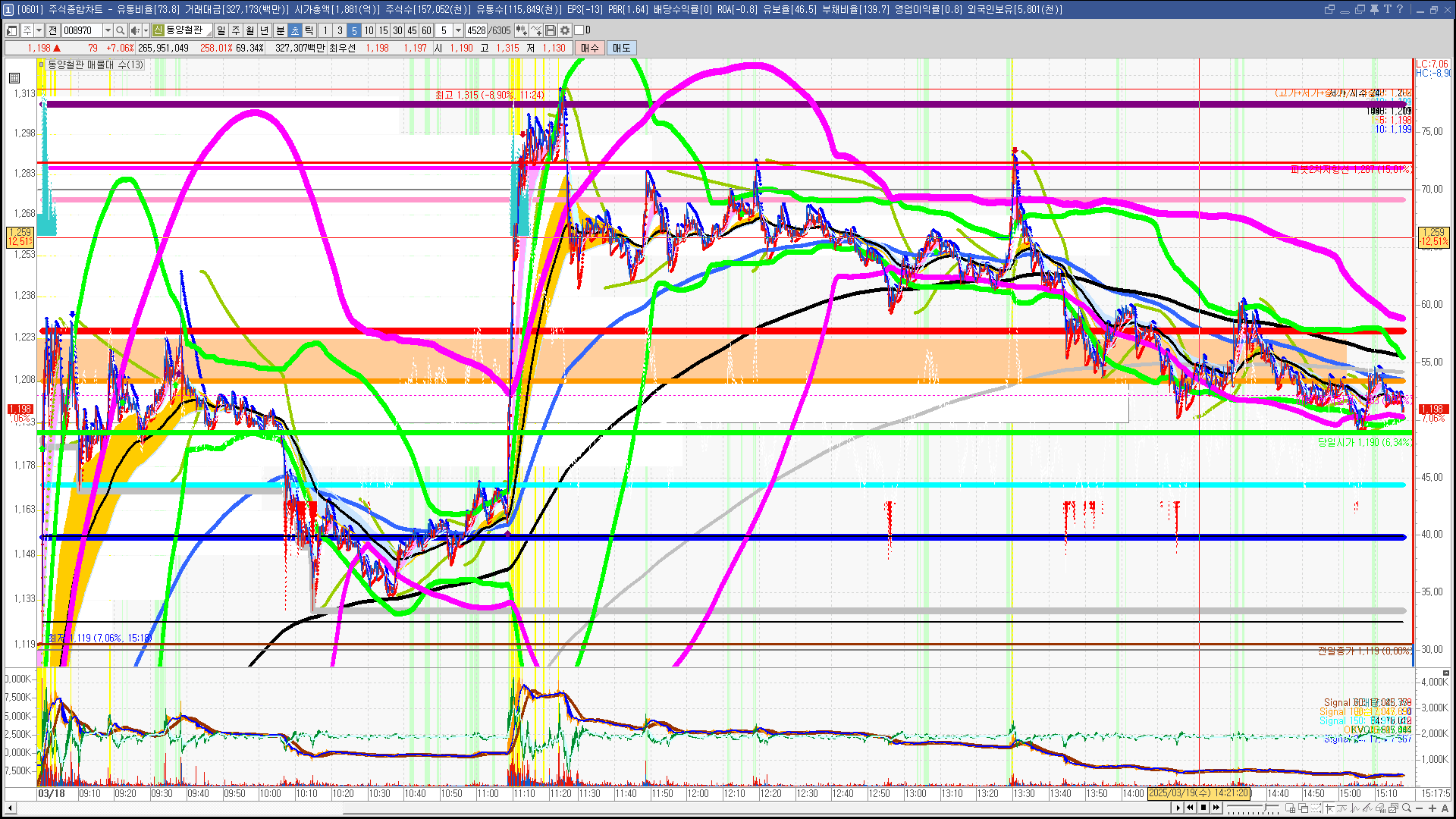Image resolution: width=1456 pixels, height=819 pixels.
Task: Select the 60 interval tab
Action: point(426,30)
